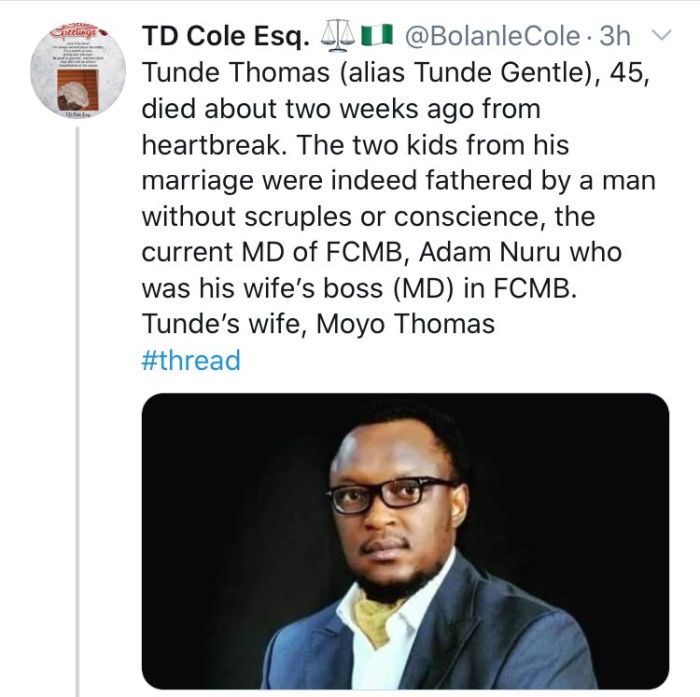Open the attached photo of man in glasses
This screenshot has width=700, height=697.
coord(405,541)
